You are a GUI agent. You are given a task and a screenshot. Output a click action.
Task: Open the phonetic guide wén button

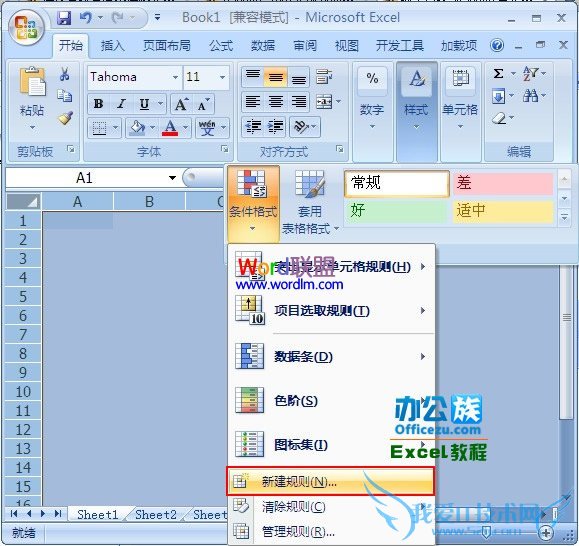point(207,128)
